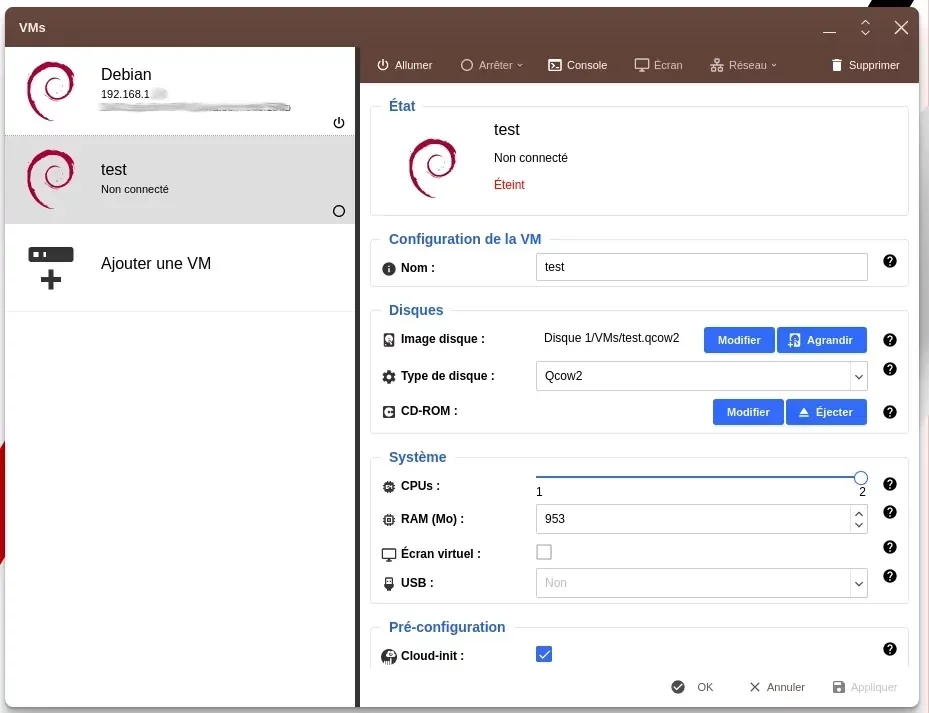Click Ajouter une VM
Screen dimensions: 929x713
pos(180,267)
